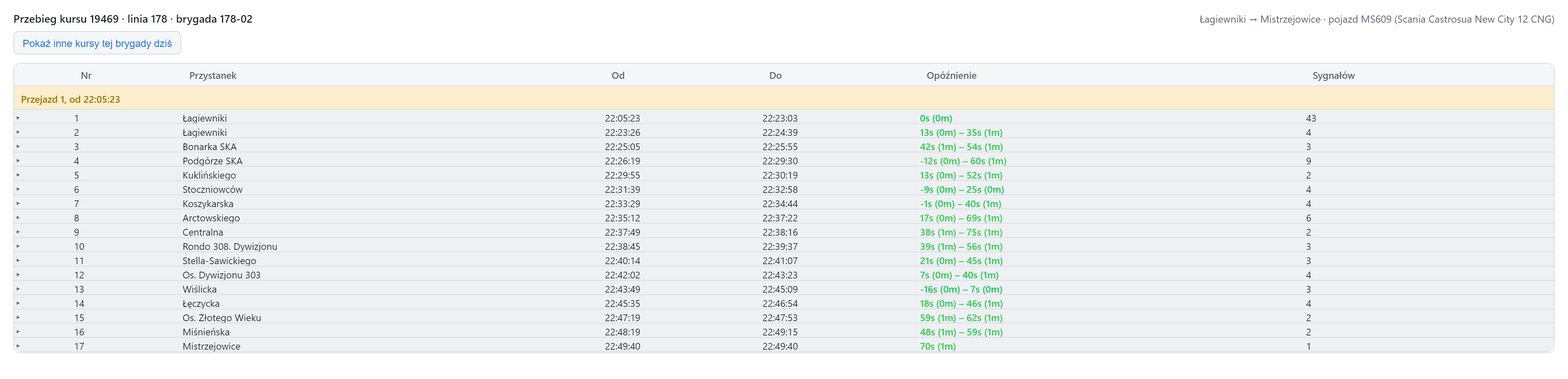Click stop name 'Rondo 308. Dywizjonu'
This screenshot has width=1568, height=379.
(x=229, y=247)
